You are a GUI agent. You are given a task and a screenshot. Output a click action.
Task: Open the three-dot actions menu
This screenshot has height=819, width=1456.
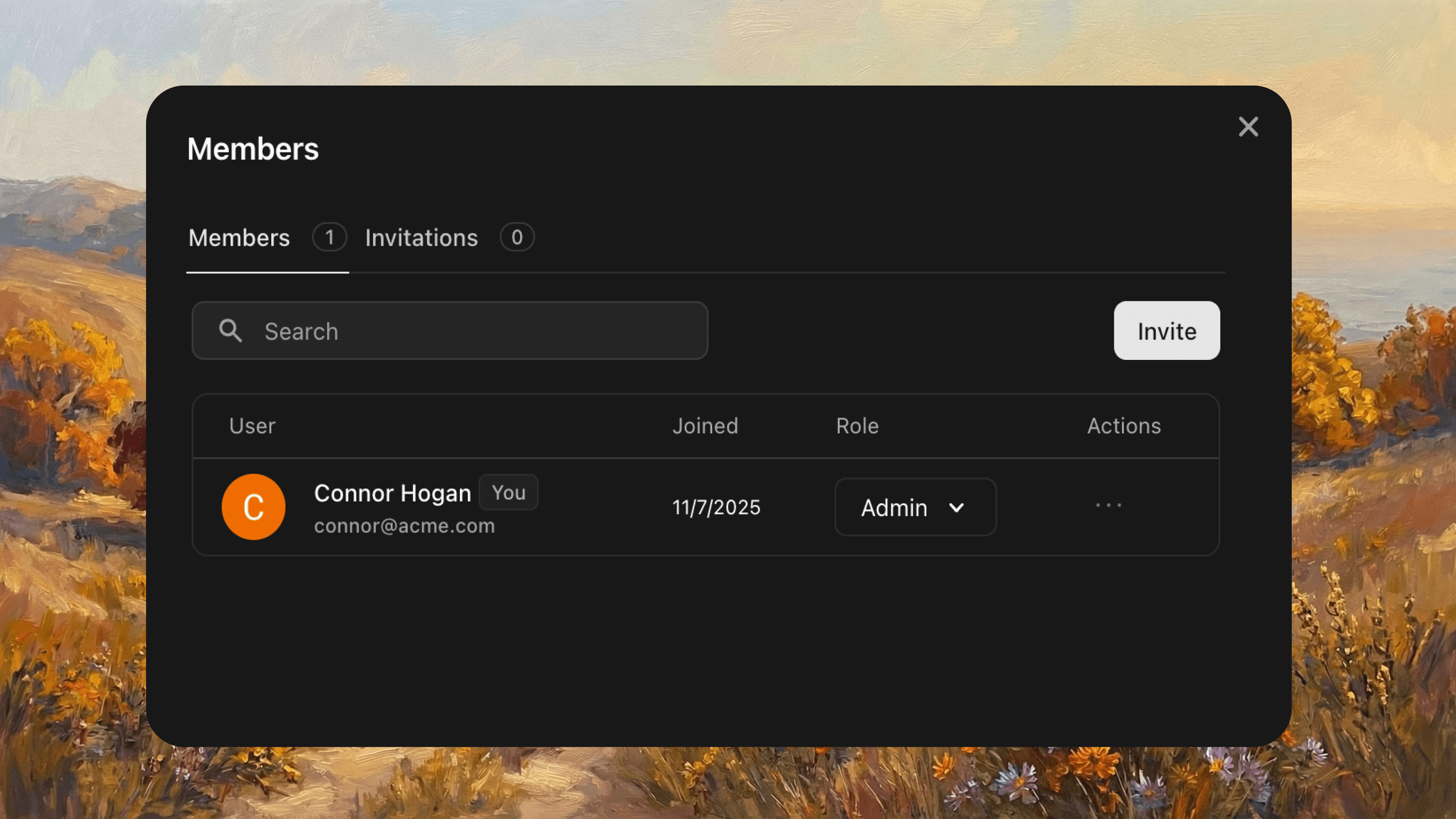click(1108, 506)
